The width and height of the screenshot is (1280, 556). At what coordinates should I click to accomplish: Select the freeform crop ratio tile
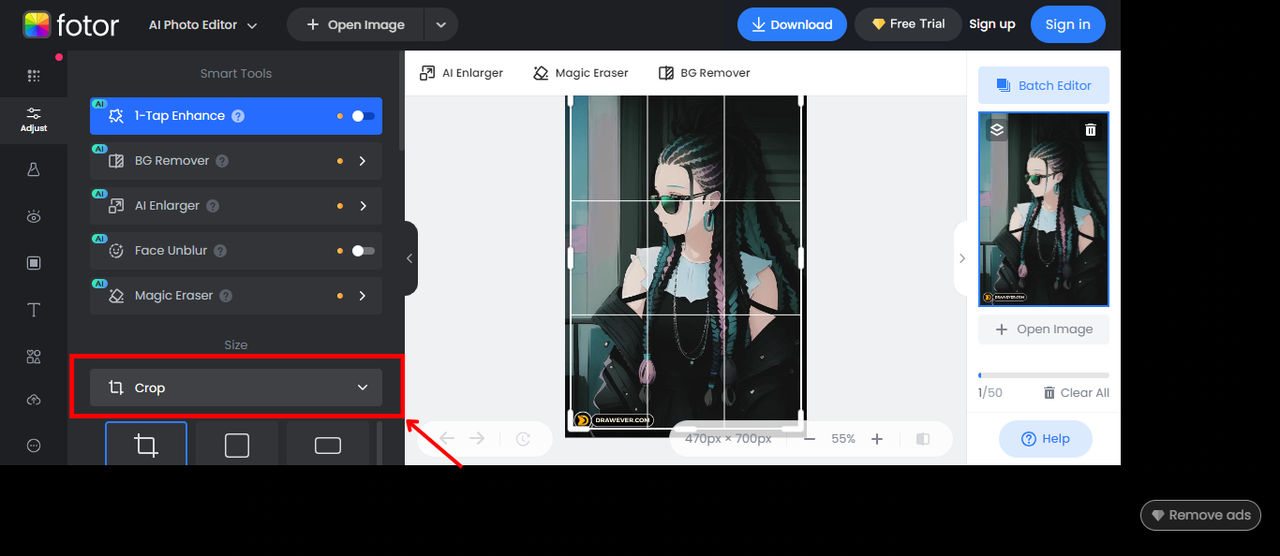click(x=146, y=444)
